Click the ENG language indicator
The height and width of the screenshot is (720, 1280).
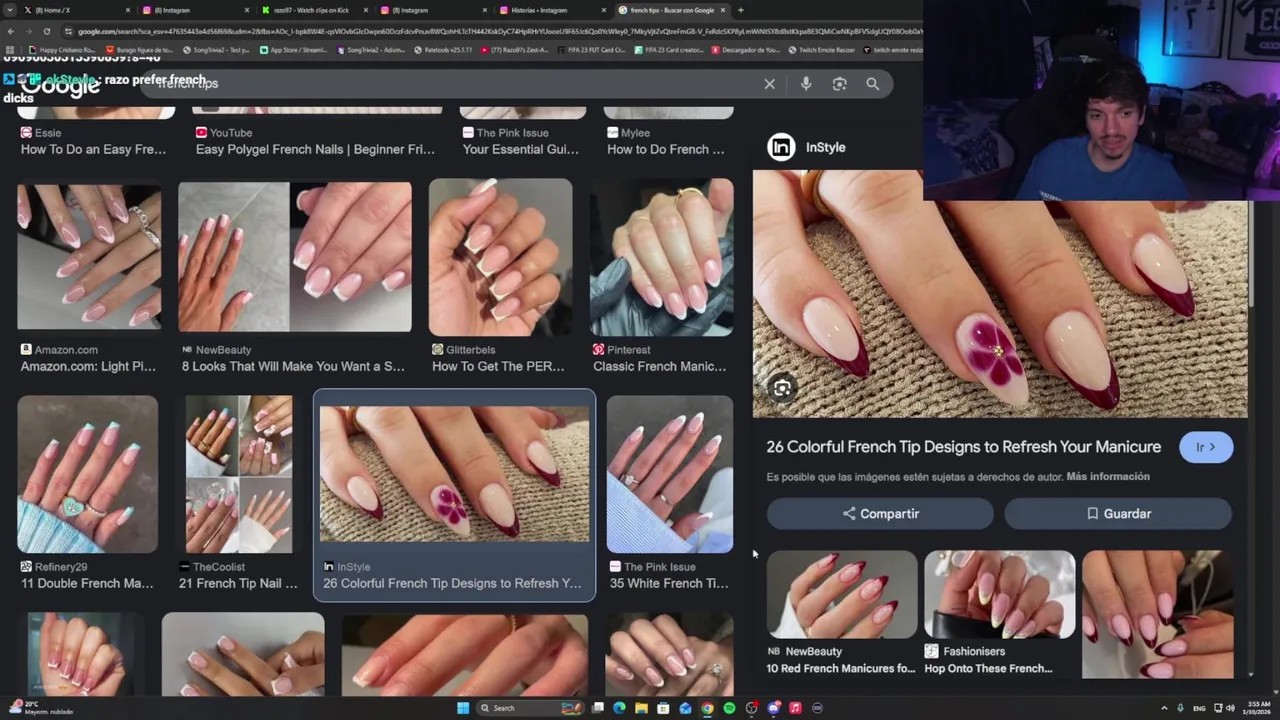point(1199,708)
